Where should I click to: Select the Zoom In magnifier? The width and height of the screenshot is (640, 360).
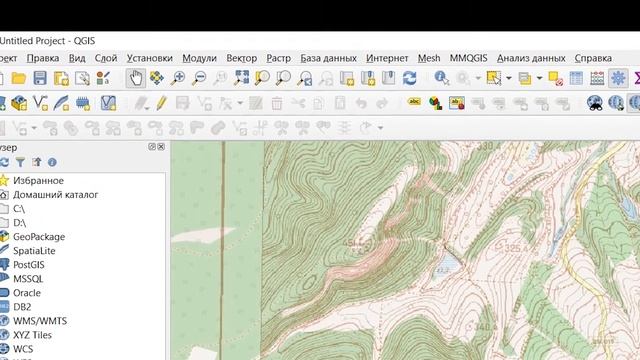coord(178,78)
